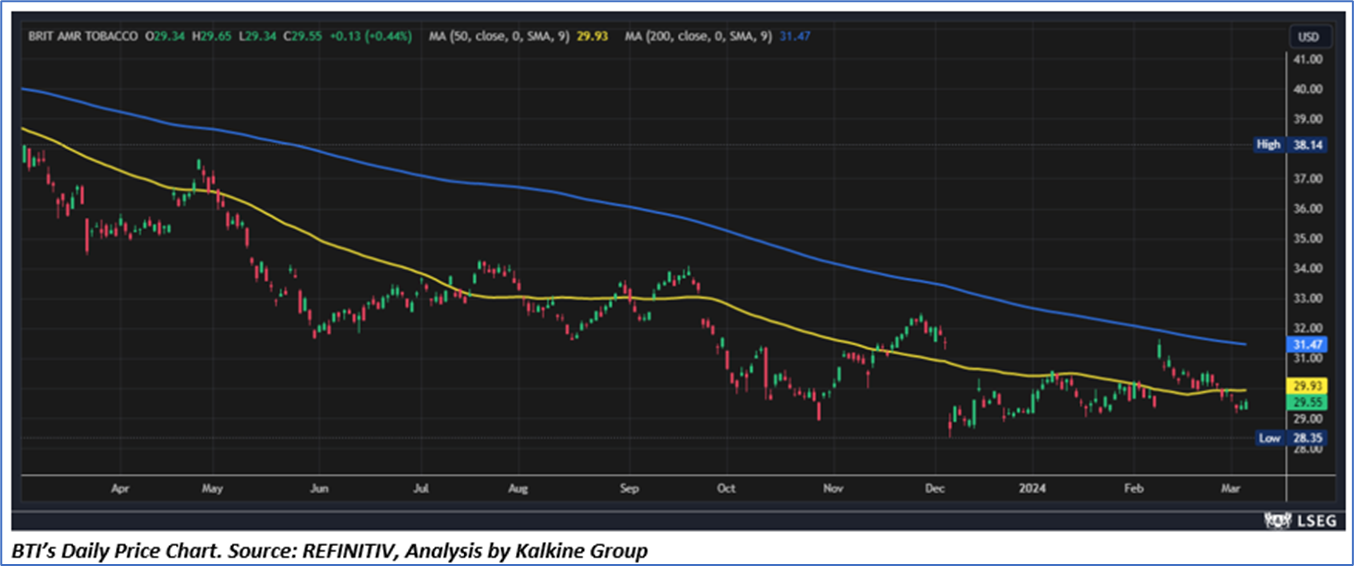The image size is (1354, 566).
Task: Click the Apr label on time axis
Action: tap(121, 489)
